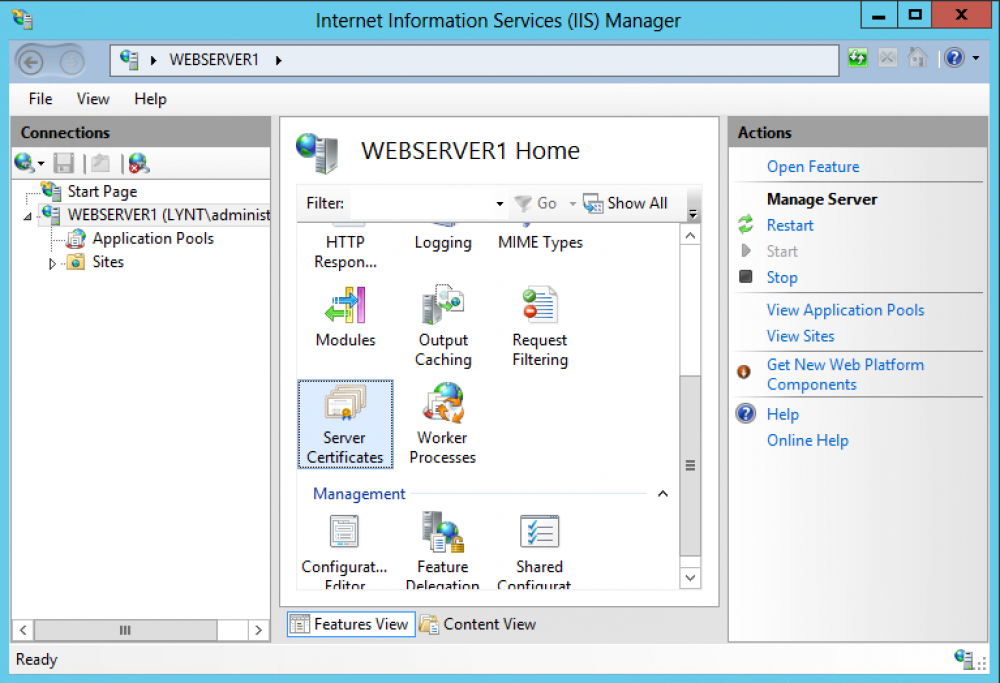1000x683 pixels.
Task: Restart the server from Actions pane
Action: [789, 225]
